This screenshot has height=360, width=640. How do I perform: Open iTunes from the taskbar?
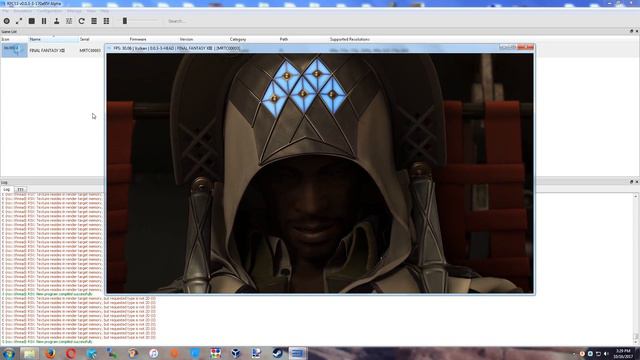[153, 353]
